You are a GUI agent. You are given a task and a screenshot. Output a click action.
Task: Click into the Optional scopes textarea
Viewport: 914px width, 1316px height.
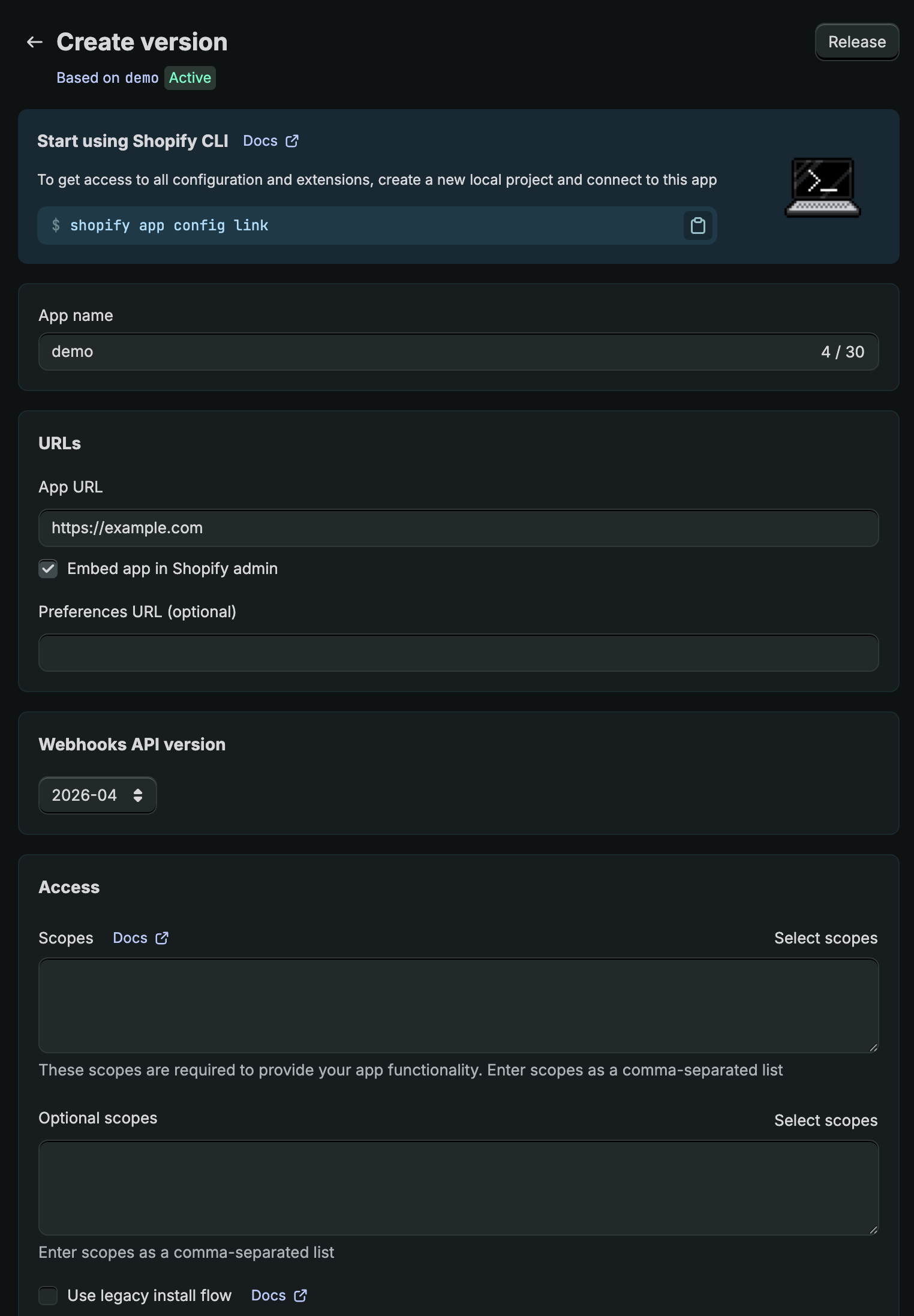pyautogui.click(x=459, y=1188)
